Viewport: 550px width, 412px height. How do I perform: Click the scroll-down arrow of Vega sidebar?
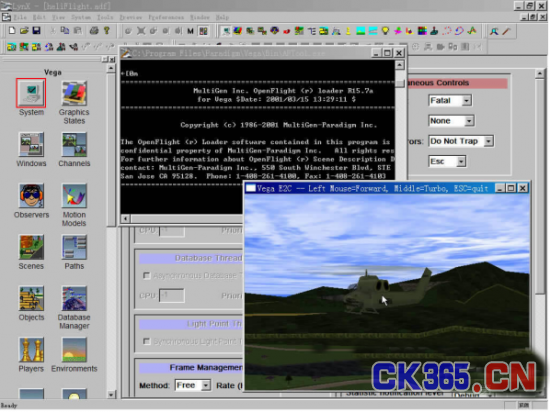111,394
